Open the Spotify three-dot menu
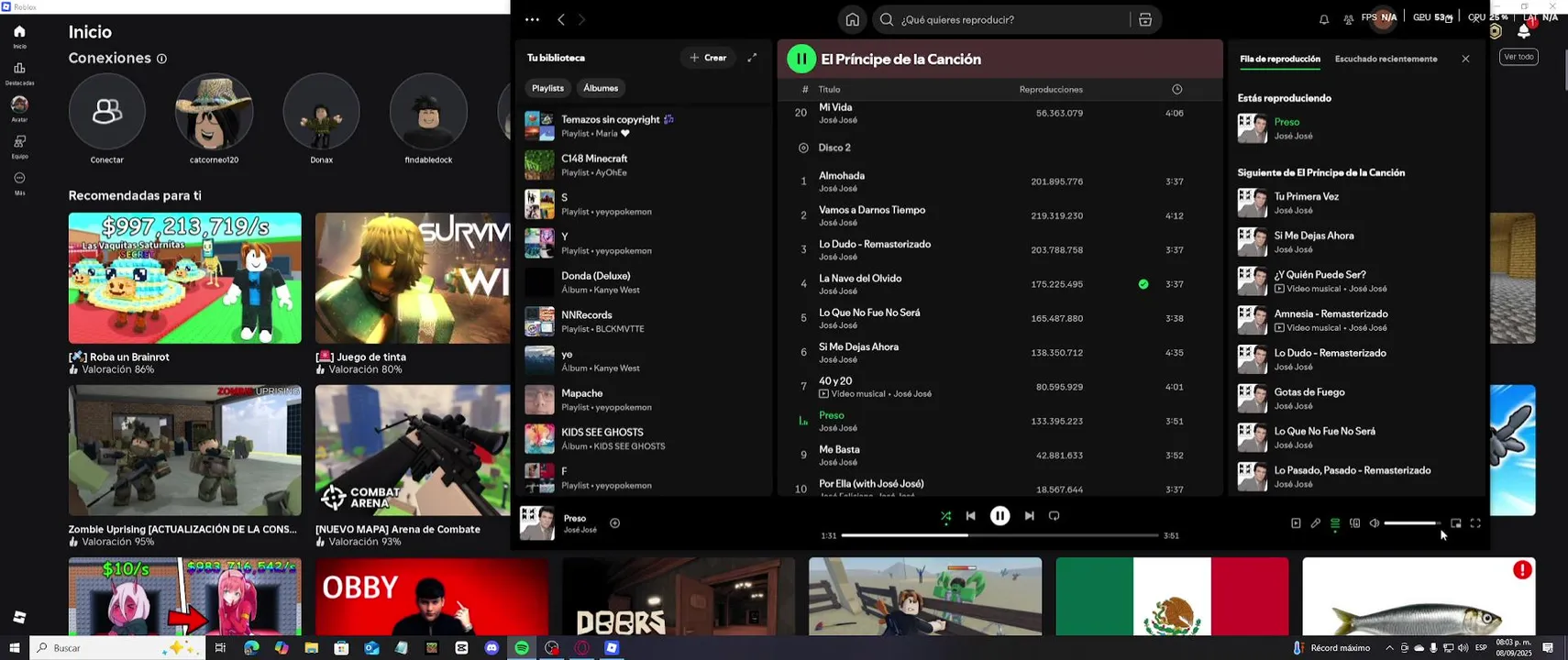Viewport: 1568px width, 660px height. point(532,19)
